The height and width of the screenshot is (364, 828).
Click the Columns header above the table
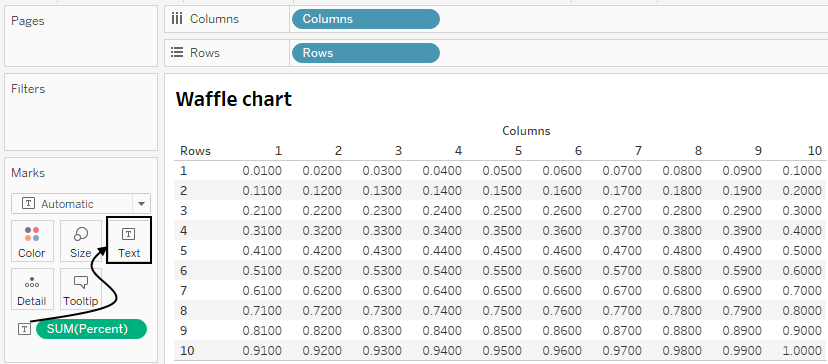tap(526, 130)
